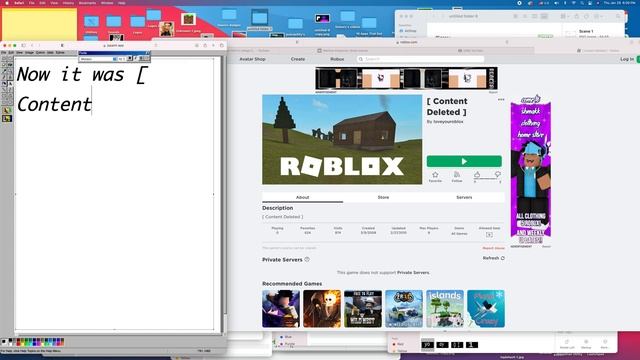This screenshot has height=360, width=640.
Task: Open the Wild West recommended game thumbnail
Action: [363, 309]
